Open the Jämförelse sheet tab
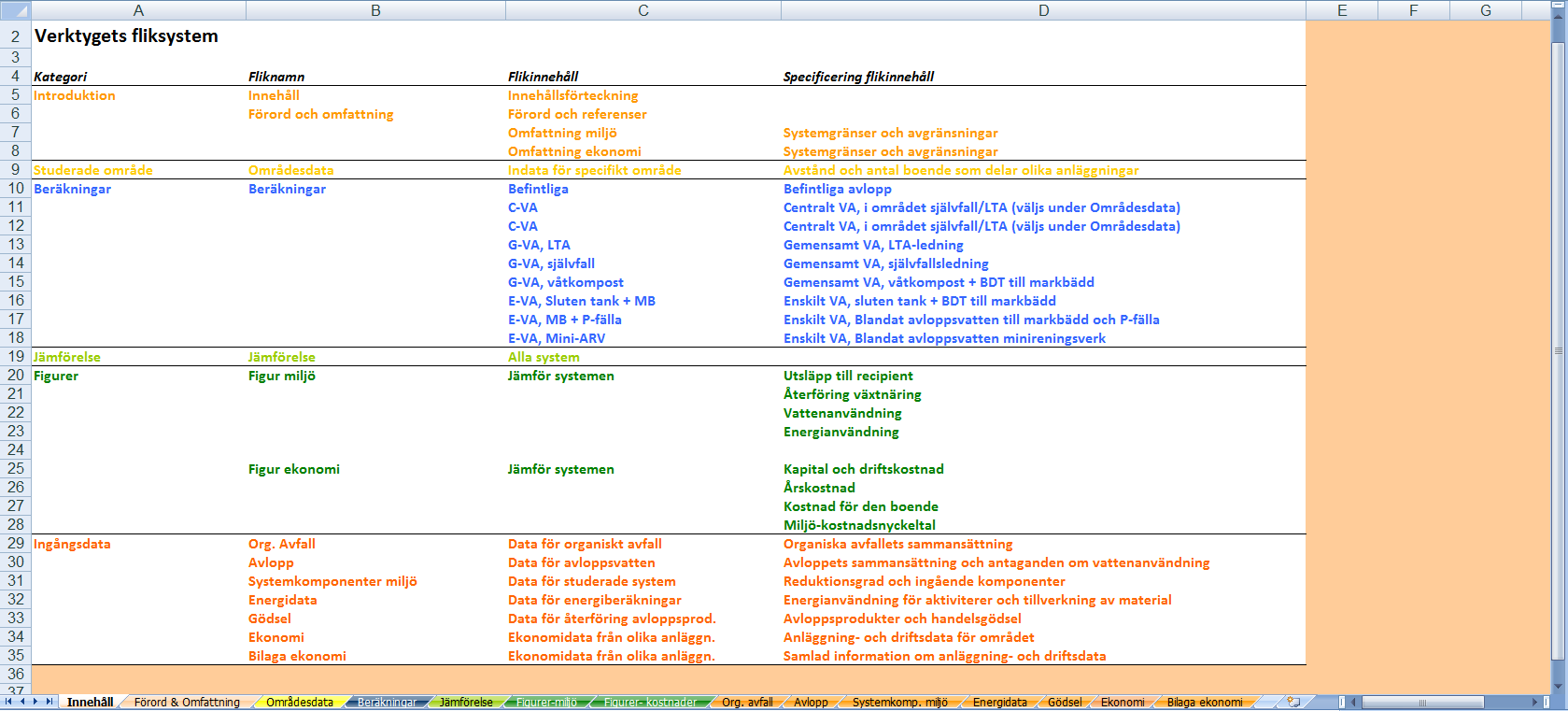This screenshot has height=711, width=1568. (x=466, y=702)
